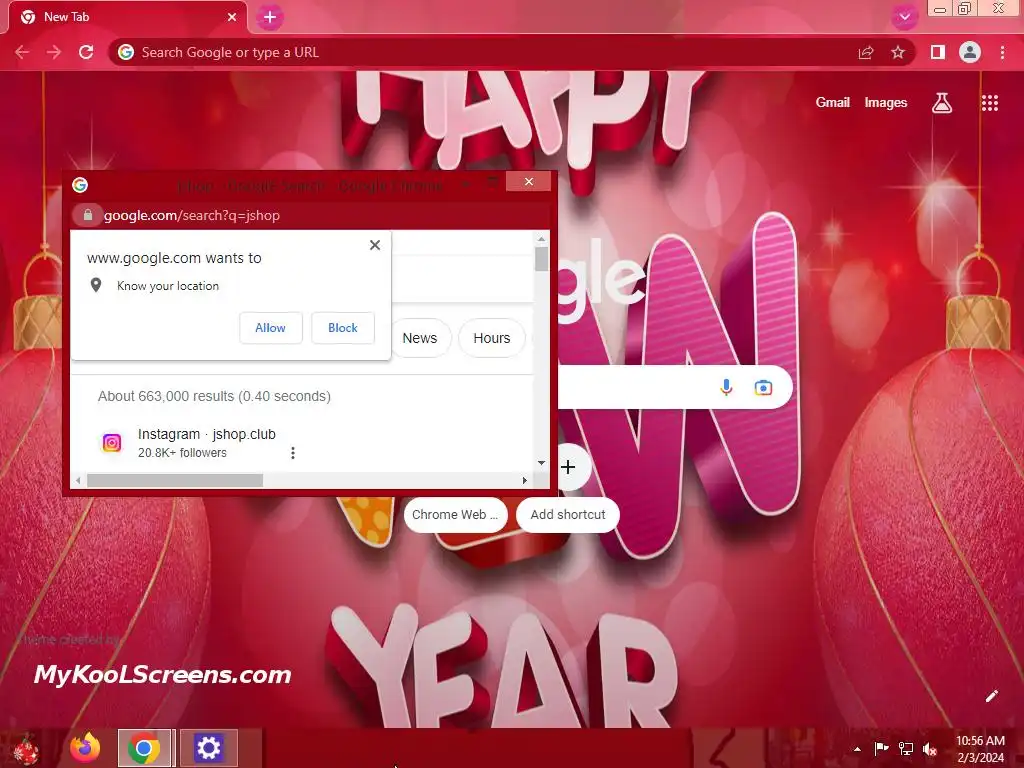Viewport: 1024px width, 768px height.
Task: Click popup vertical scrollbar down arrow
Action: tap(541, 463)
